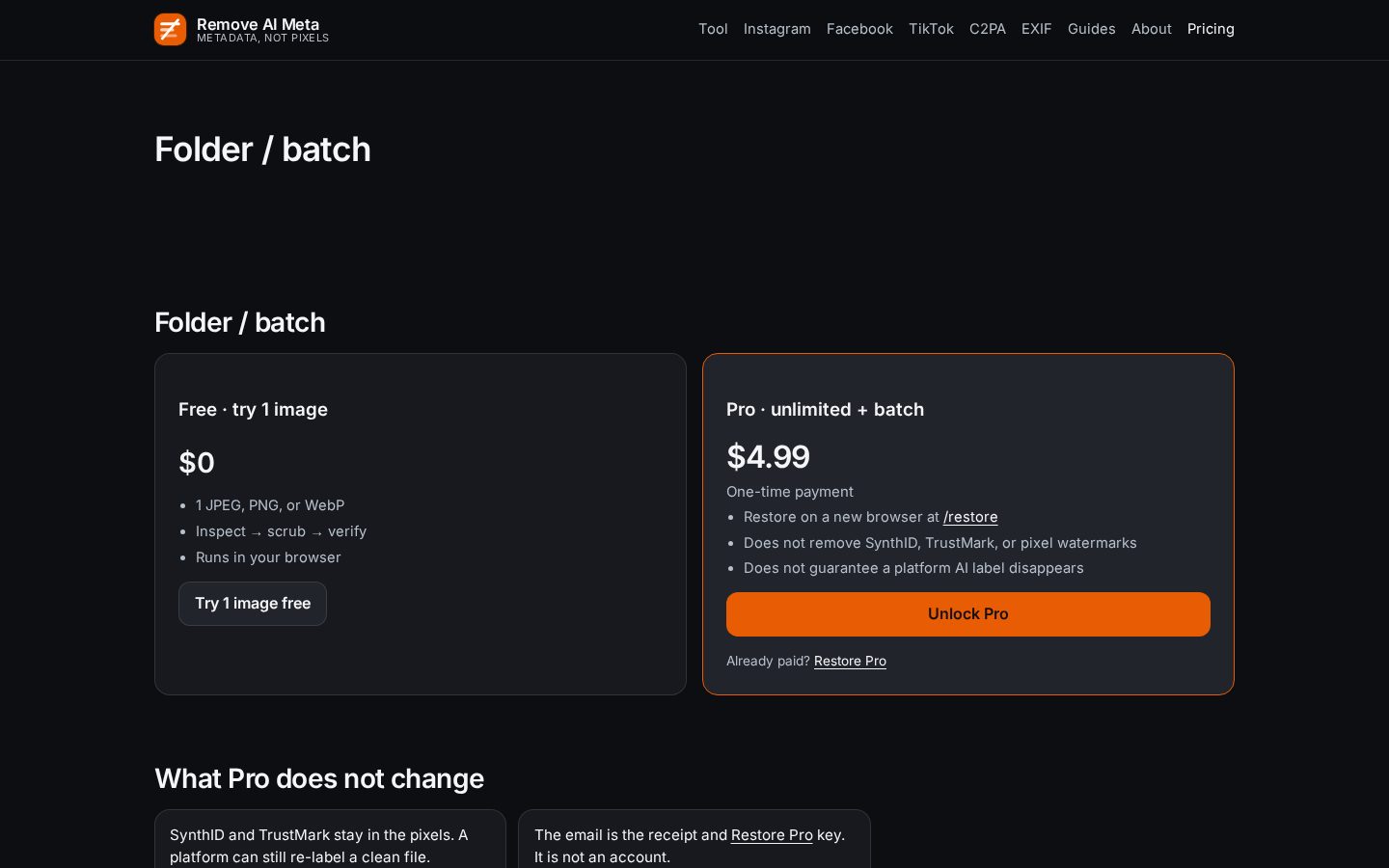This screenshot has height=868, width=1389.
Task: Open the C2PA nav link
Action: tap(988, 29)
